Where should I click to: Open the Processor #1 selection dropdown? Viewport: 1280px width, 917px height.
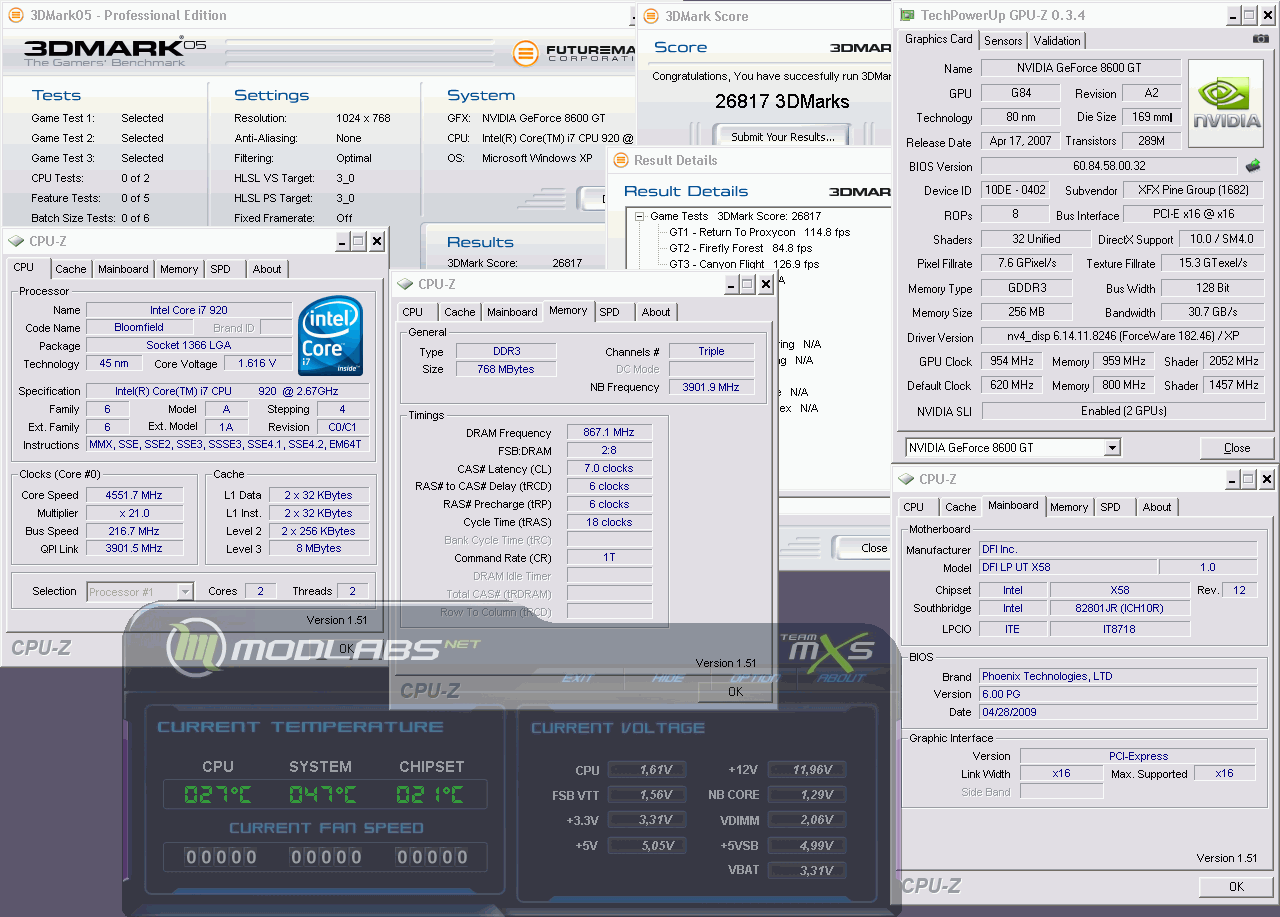[184, 591]
